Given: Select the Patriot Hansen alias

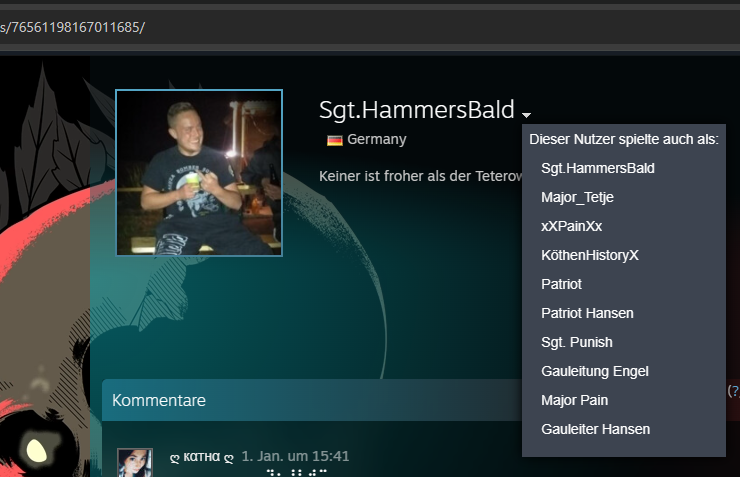Looking at the screenshot, I should tap(587, 313).
